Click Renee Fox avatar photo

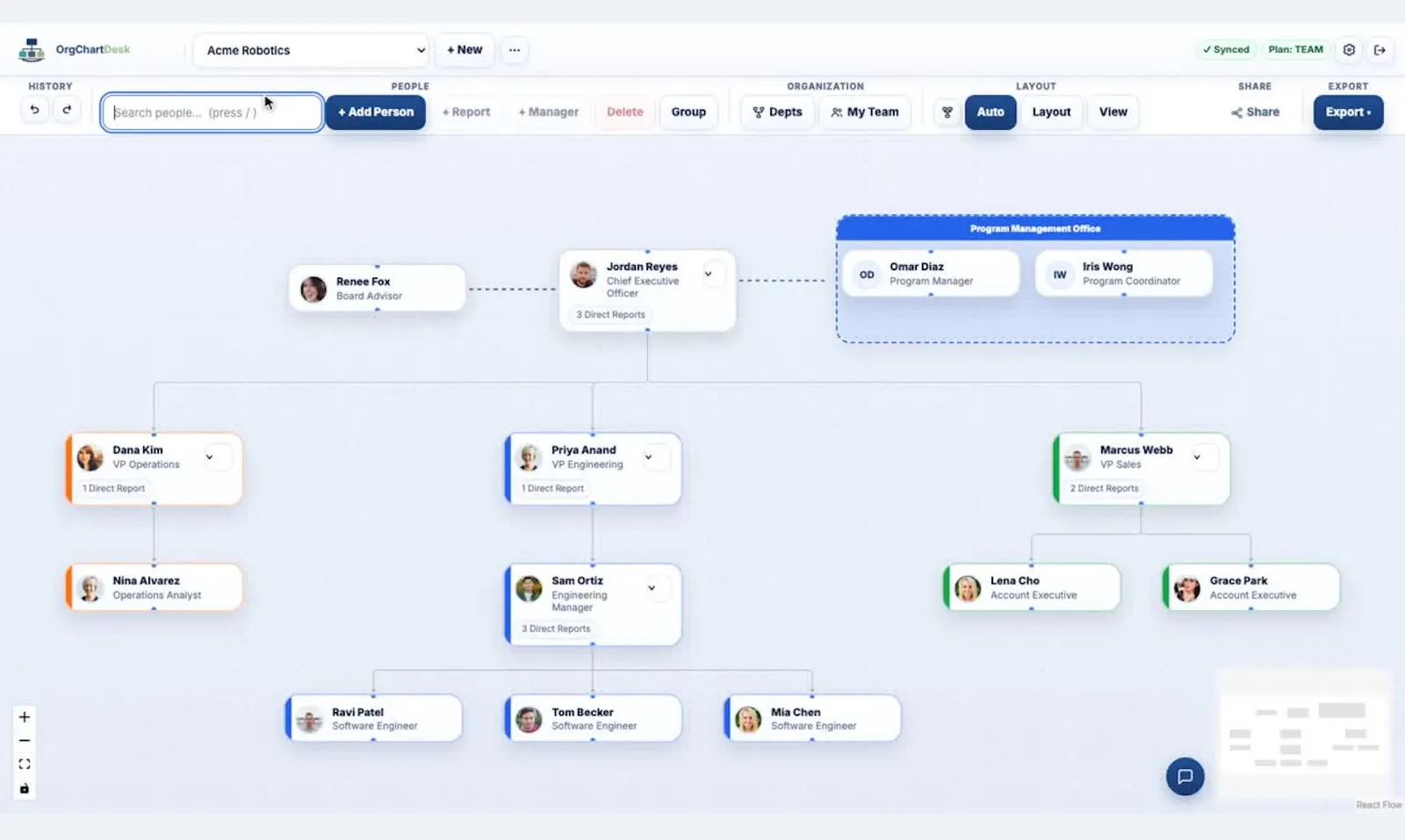[313, 289]
